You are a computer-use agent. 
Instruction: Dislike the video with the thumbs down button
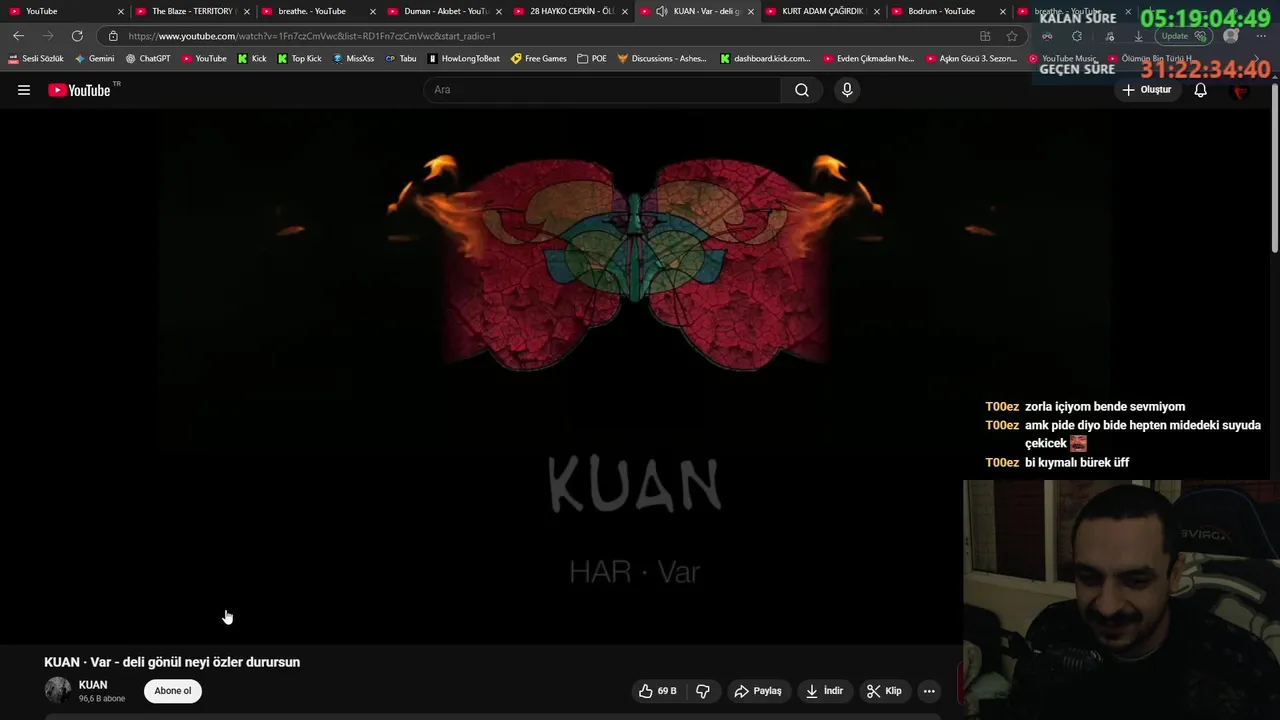(703, 691)
